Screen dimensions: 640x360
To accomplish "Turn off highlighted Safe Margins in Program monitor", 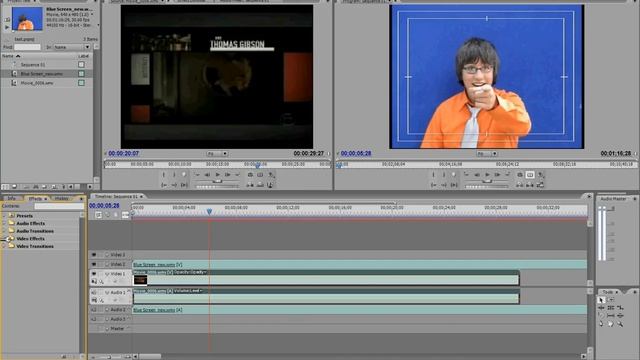I will pos(530,175).
